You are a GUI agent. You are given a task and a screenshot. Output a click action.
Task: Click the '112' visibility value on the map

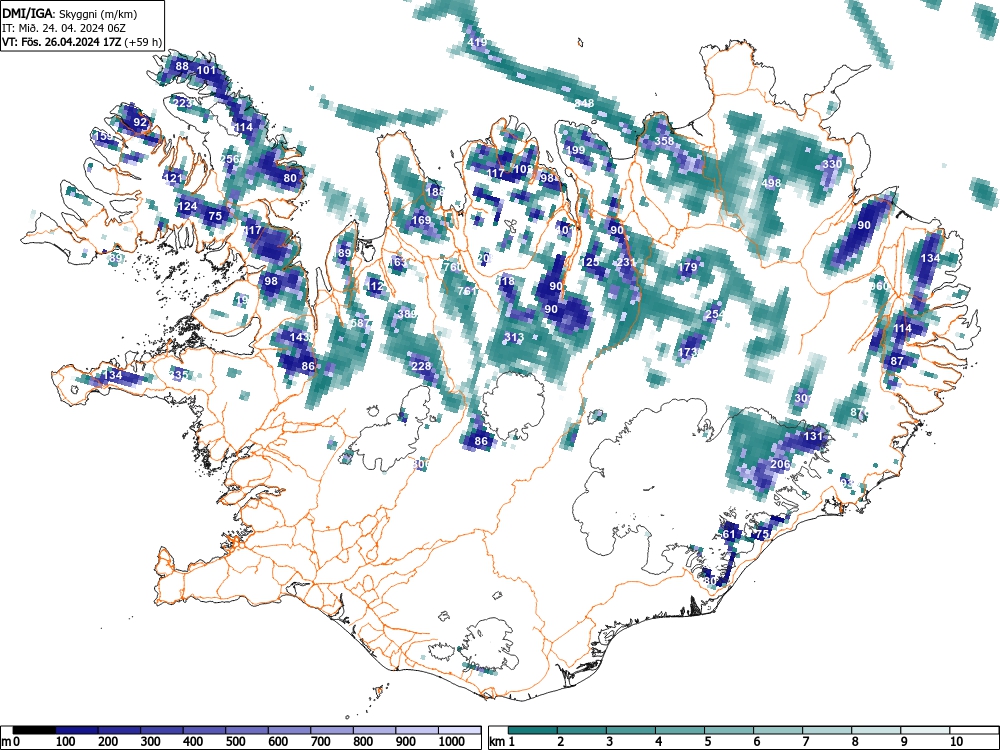coord(374,286)
